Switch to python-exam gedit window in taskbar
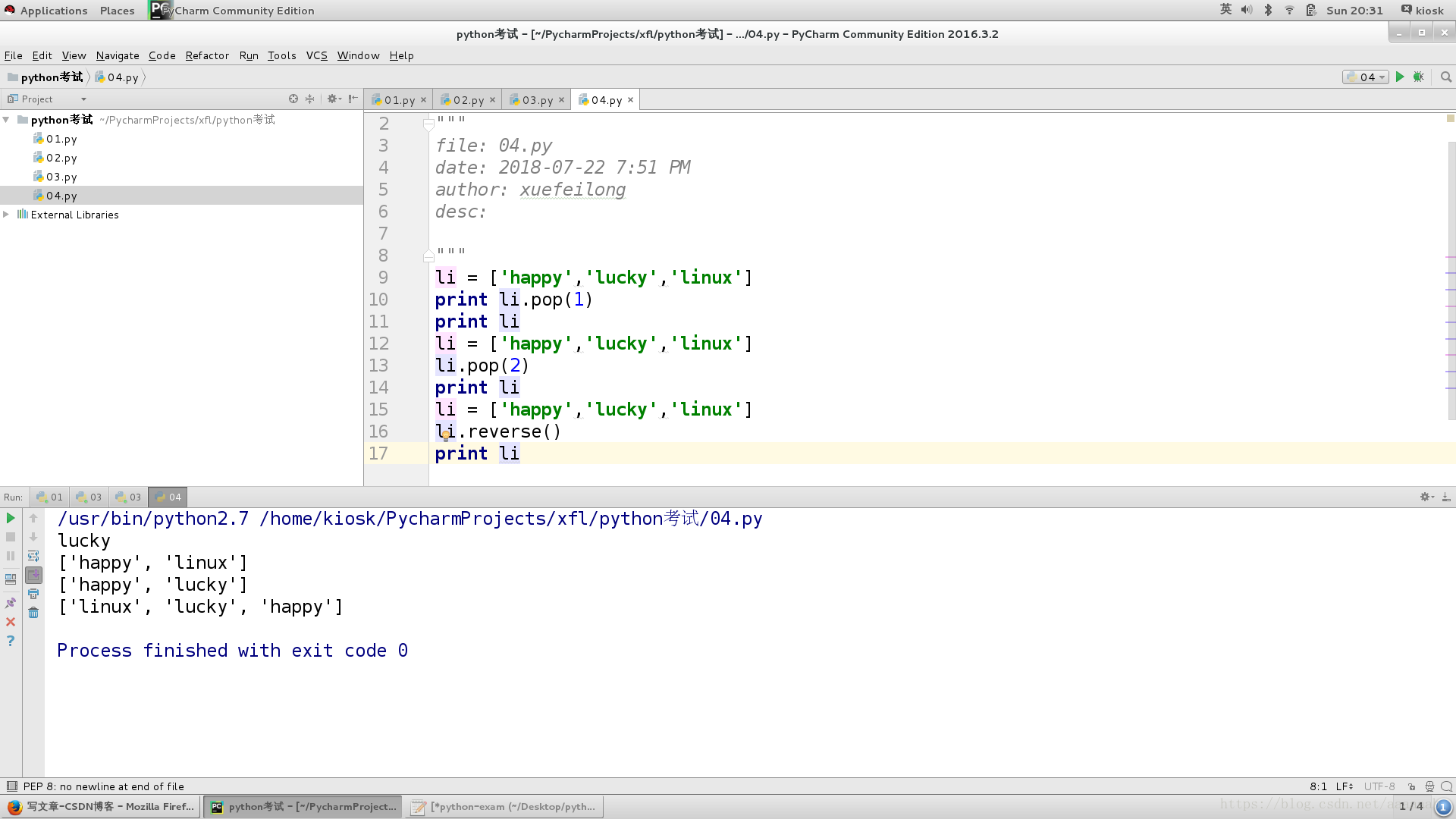This screenshot has height=819, width=1456. tap(505, 806)
